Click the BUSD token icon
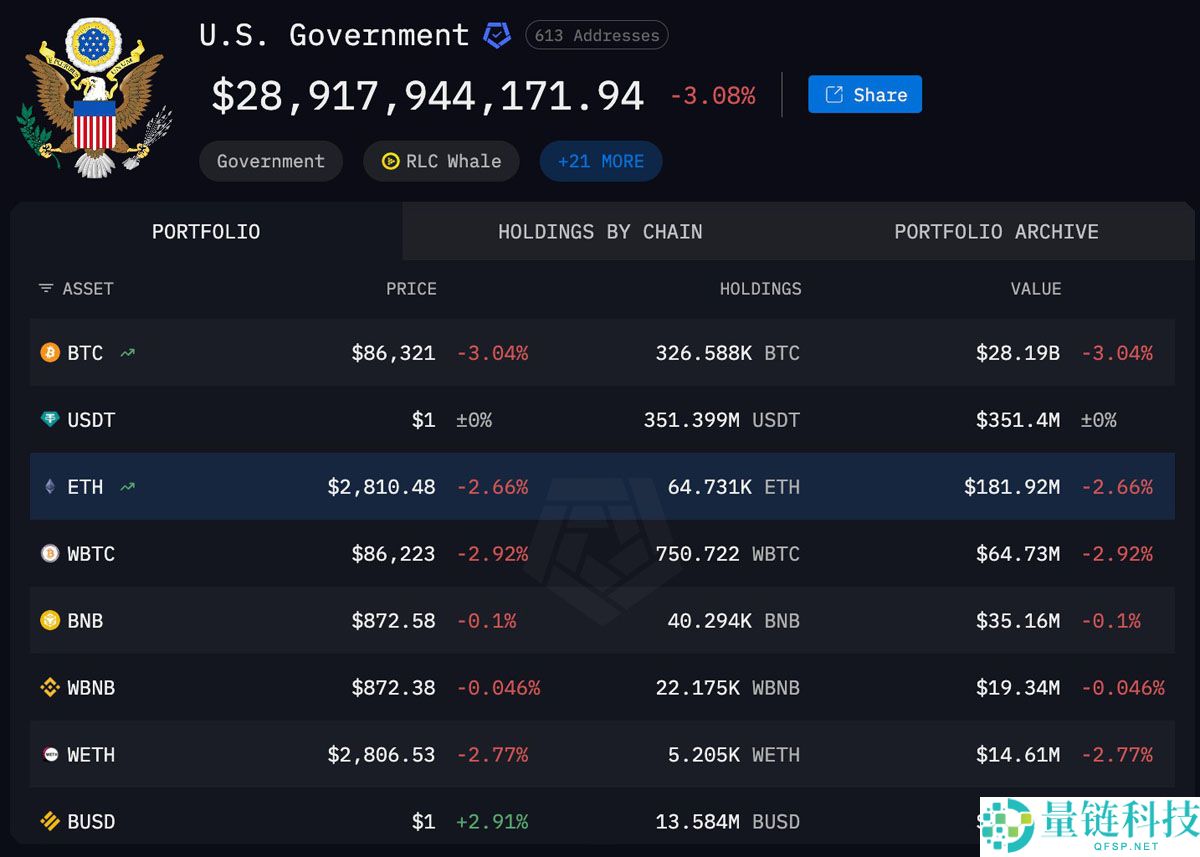The image size is (1200, 857). 52,821
